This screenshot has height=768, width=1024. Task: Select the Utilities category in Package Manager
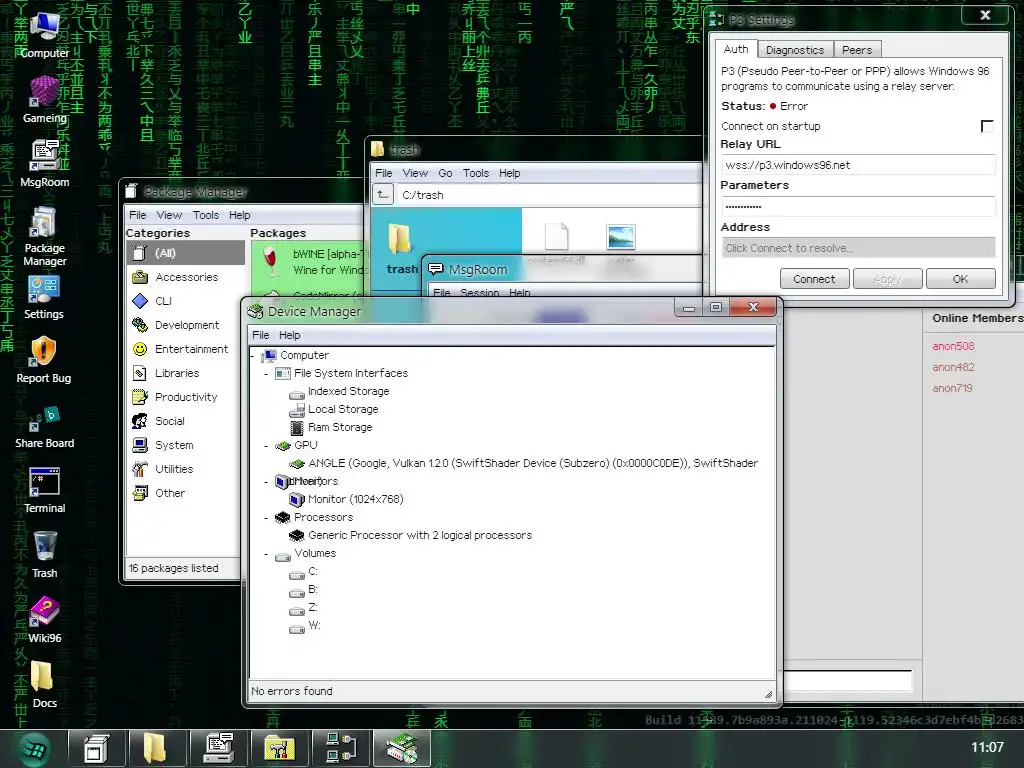185,469
